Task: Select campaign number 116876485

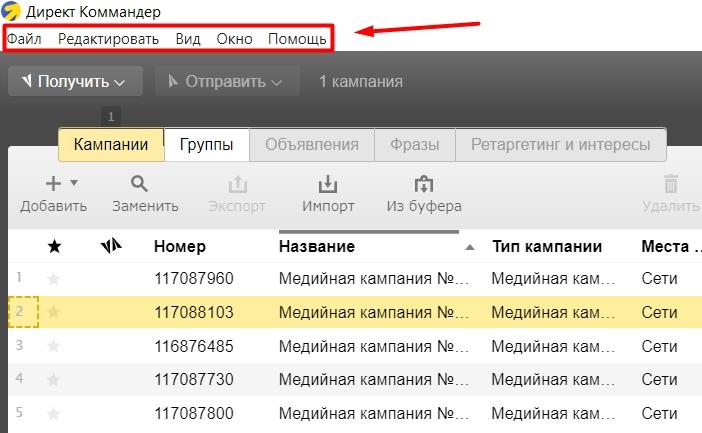Action: [194, 346]
